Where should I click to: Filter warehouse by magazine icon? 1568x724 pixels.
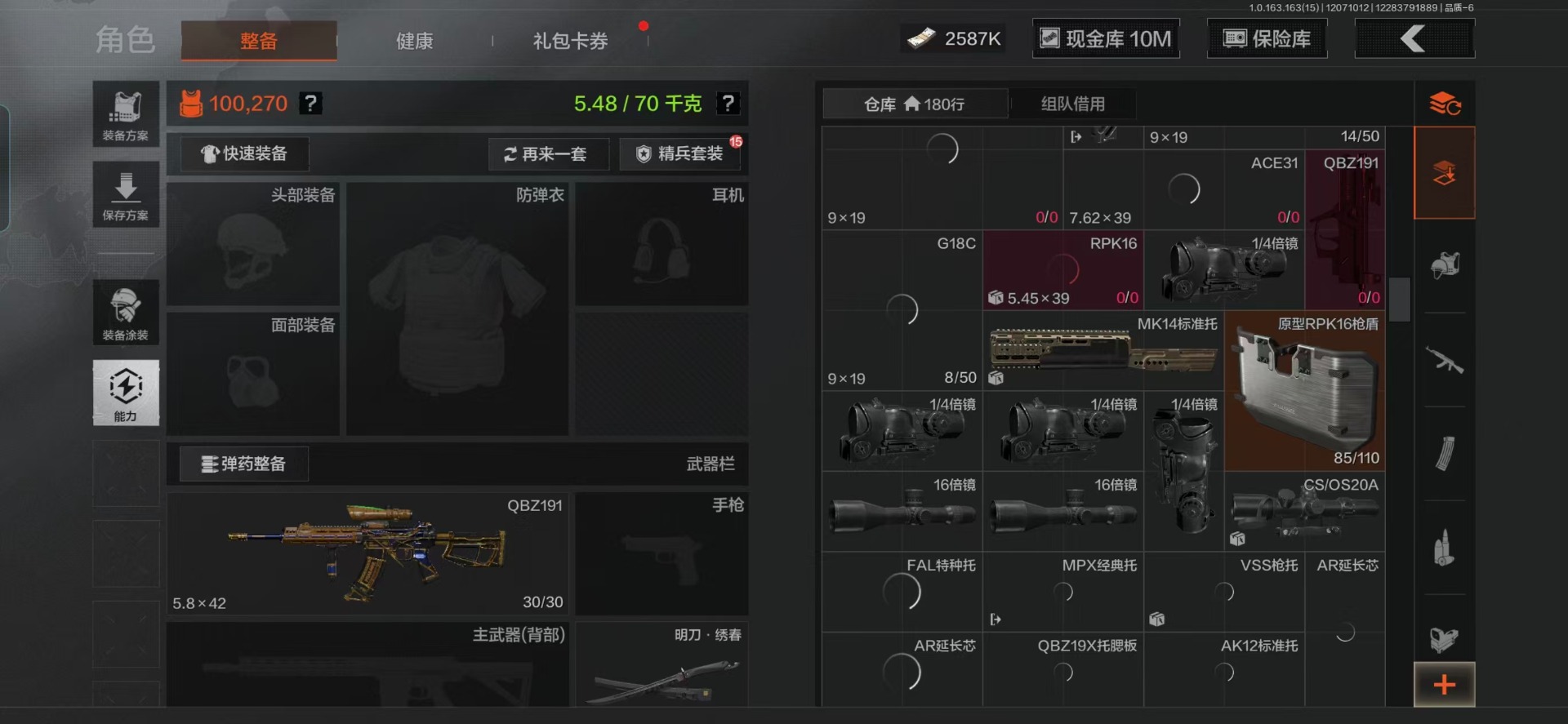point(1444,454)
